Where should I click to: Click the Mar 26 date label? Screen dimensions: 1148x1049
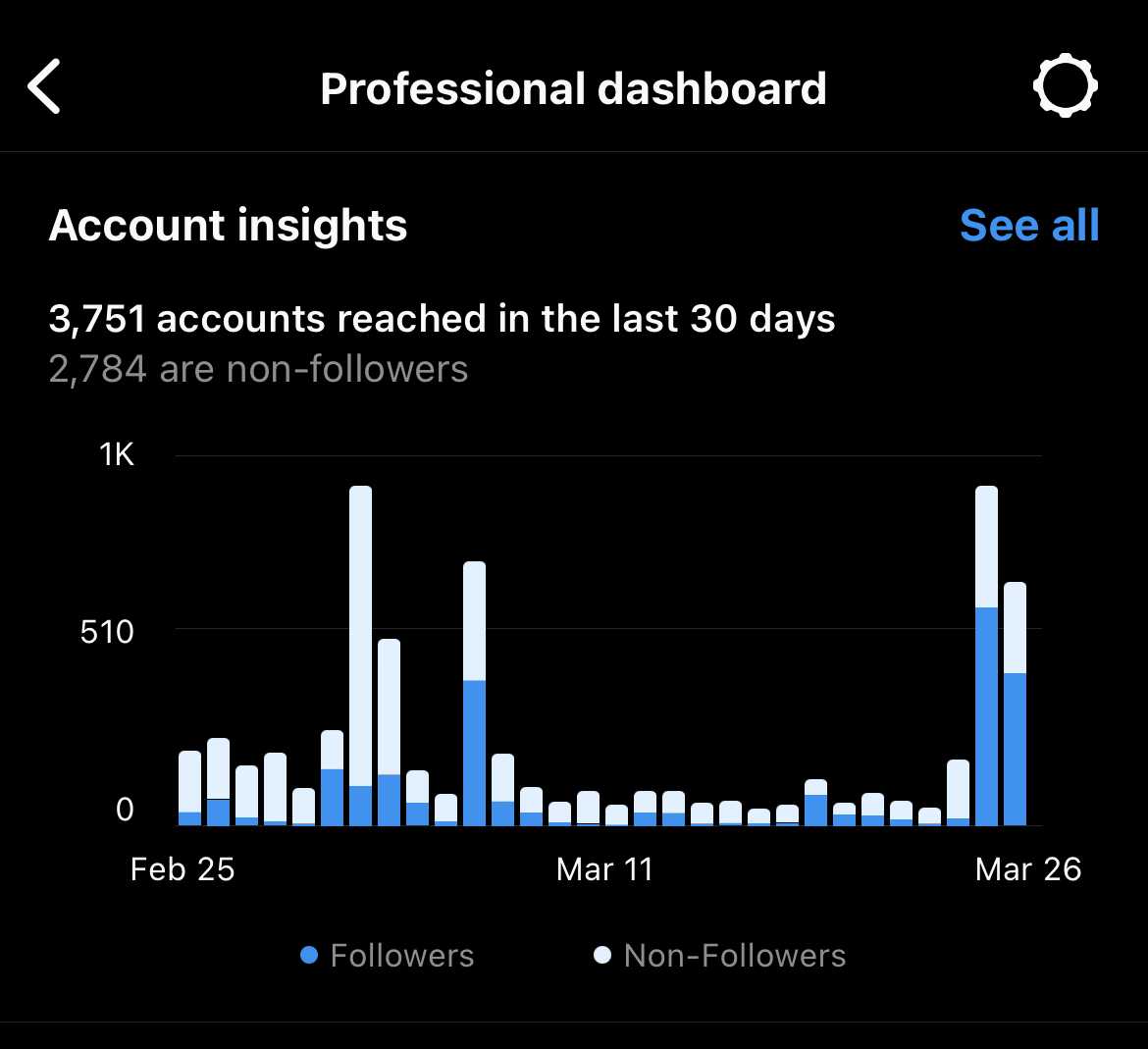(x=1027, y=869)
